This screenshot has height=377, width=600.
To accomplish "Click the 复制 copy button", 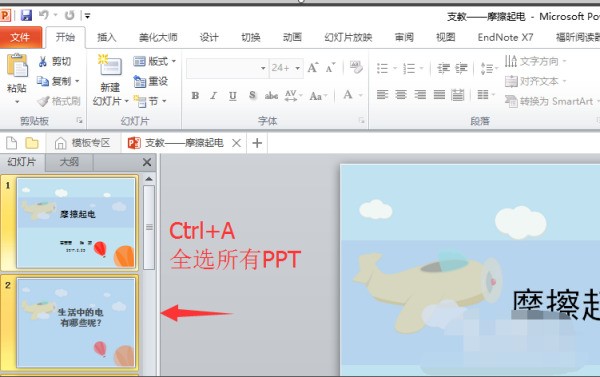I will 54,81.
